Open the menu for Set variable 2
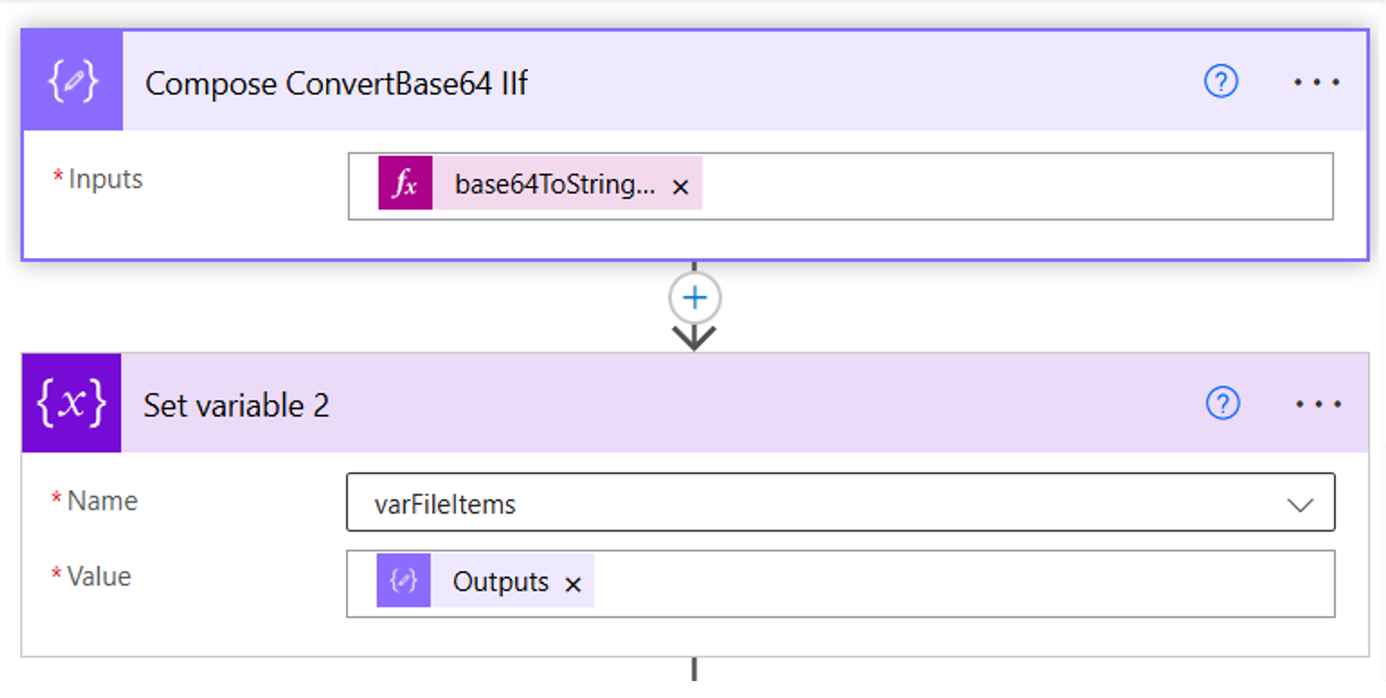Viewport: 1386px width, 698px height. 1317,403
